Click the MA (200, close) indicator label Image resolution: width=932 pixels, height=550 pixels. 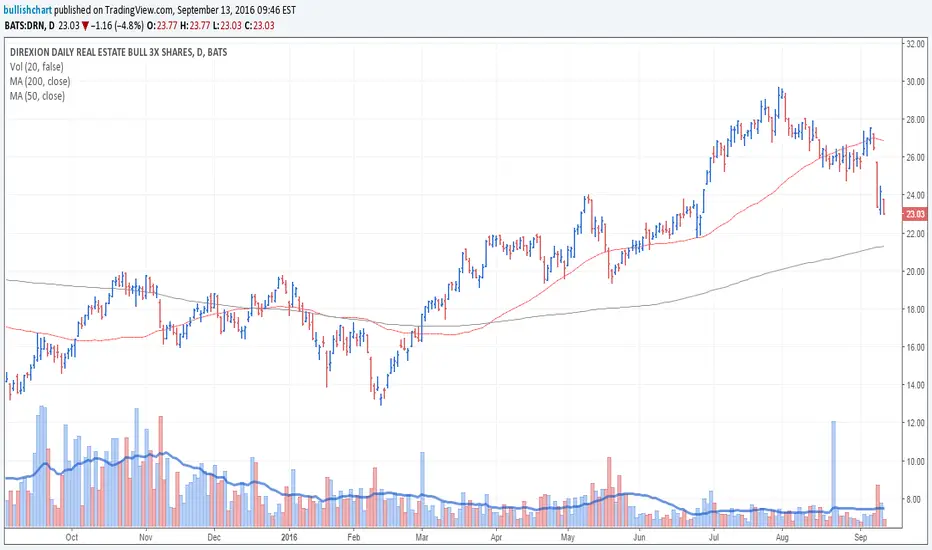pyautogui.click(x=40, y=81)
